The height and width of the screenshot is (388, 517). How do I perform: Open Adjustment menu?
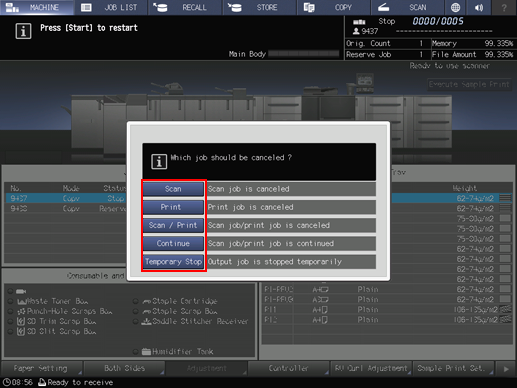[207, 368]
